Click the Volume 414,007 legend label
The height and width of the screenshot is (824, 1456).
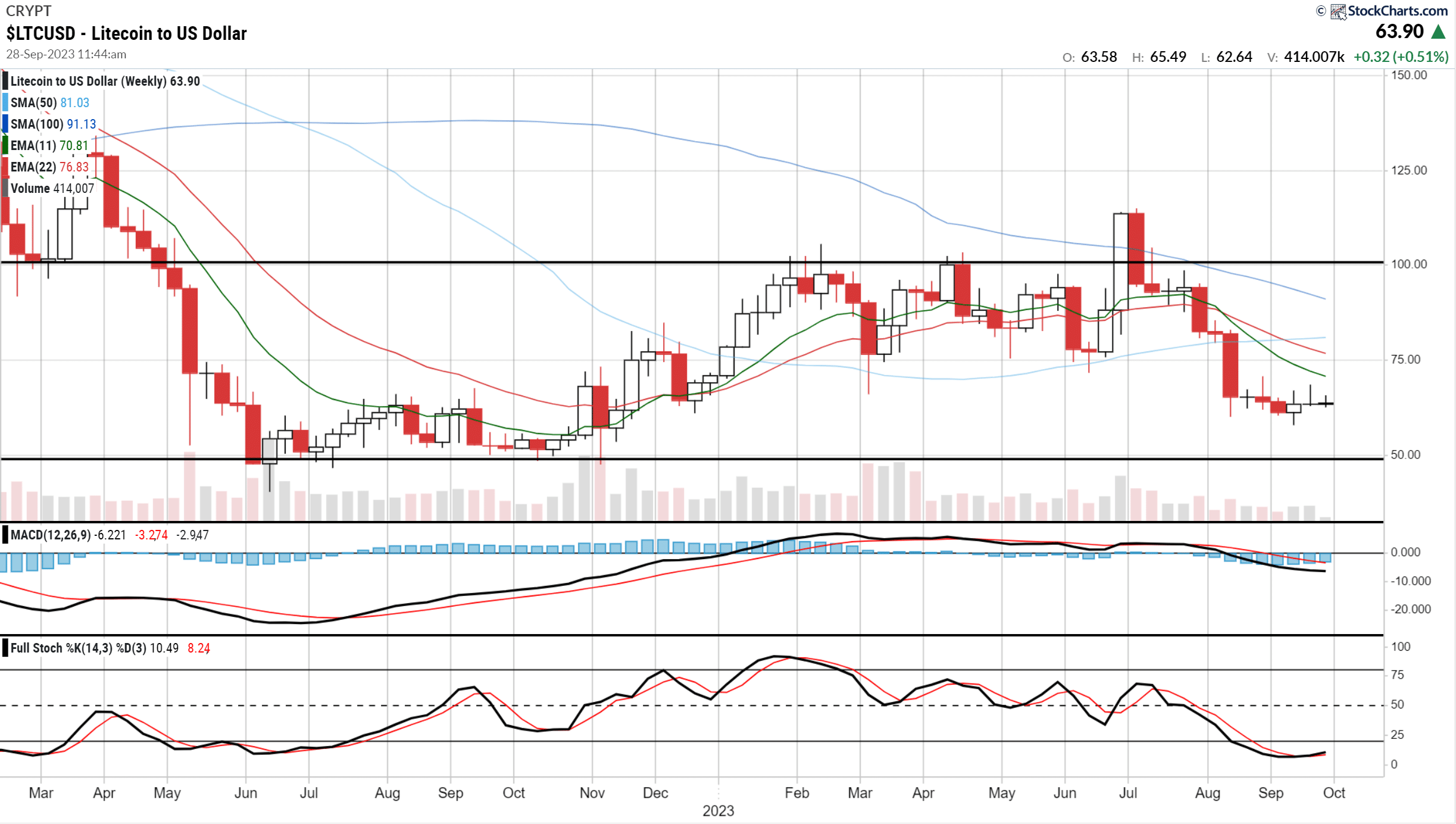52,188
